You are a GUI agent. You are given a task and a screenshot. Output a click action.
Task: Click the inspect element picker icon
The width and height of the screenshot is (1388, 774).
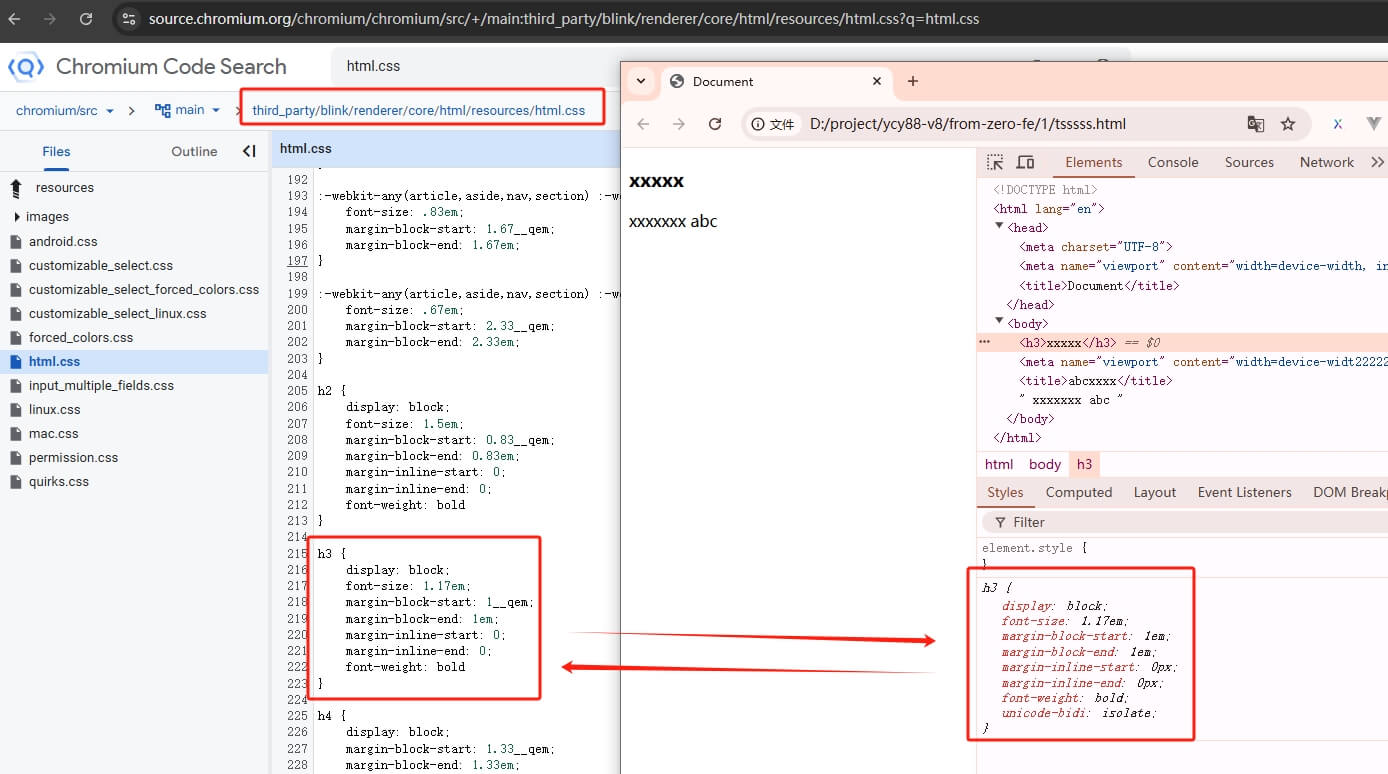coord(995,162)
